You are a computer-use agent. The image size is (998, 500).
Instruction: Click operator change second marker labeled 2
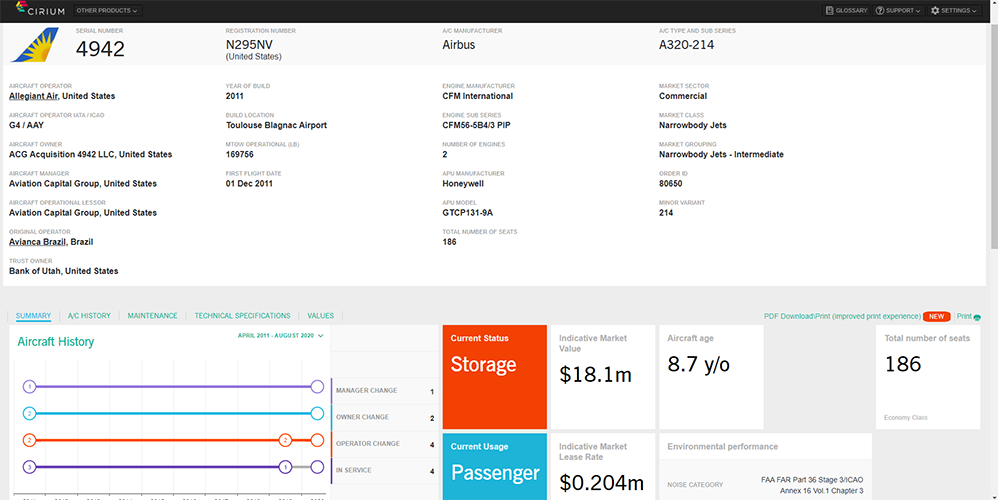click(x=285, y=440)
